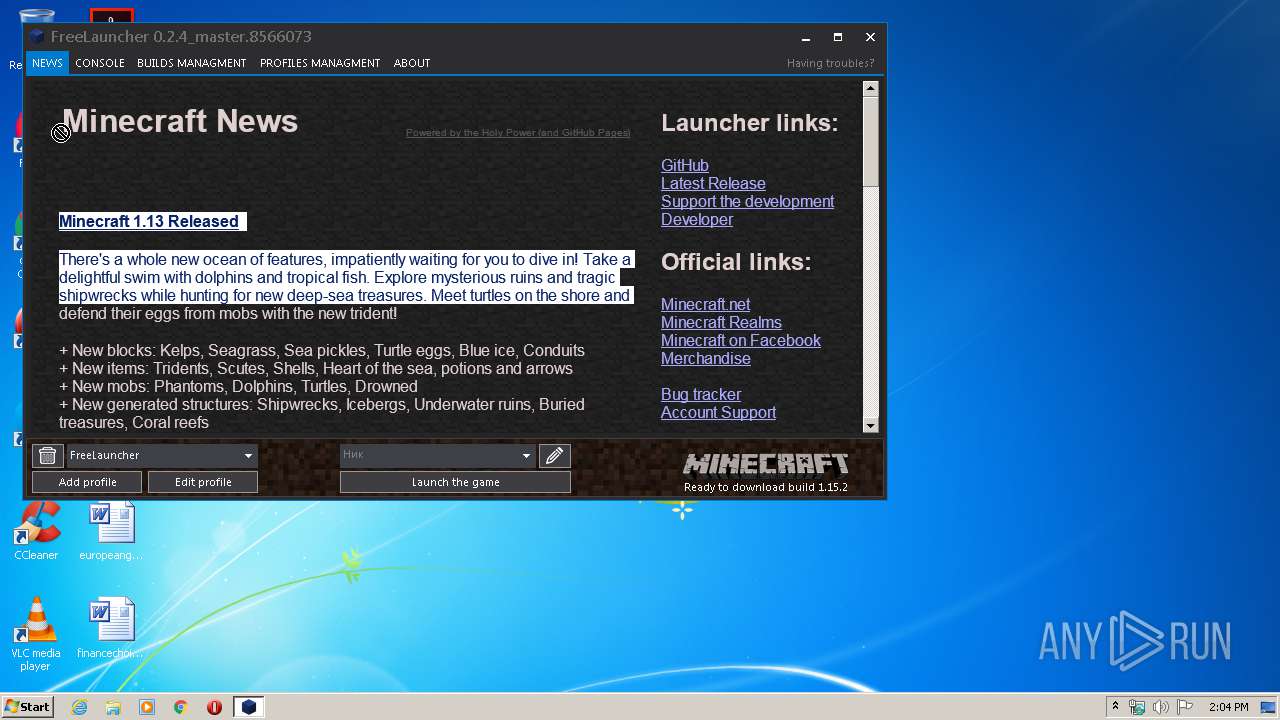Open the Bug tracker link

[701, 395]
